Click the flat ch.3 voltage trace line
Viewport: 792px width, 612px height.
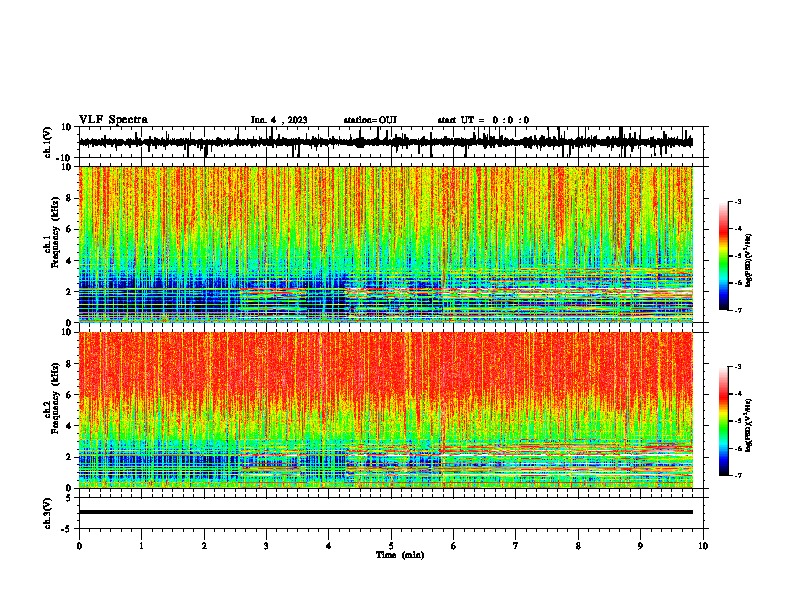click(386, 512)
